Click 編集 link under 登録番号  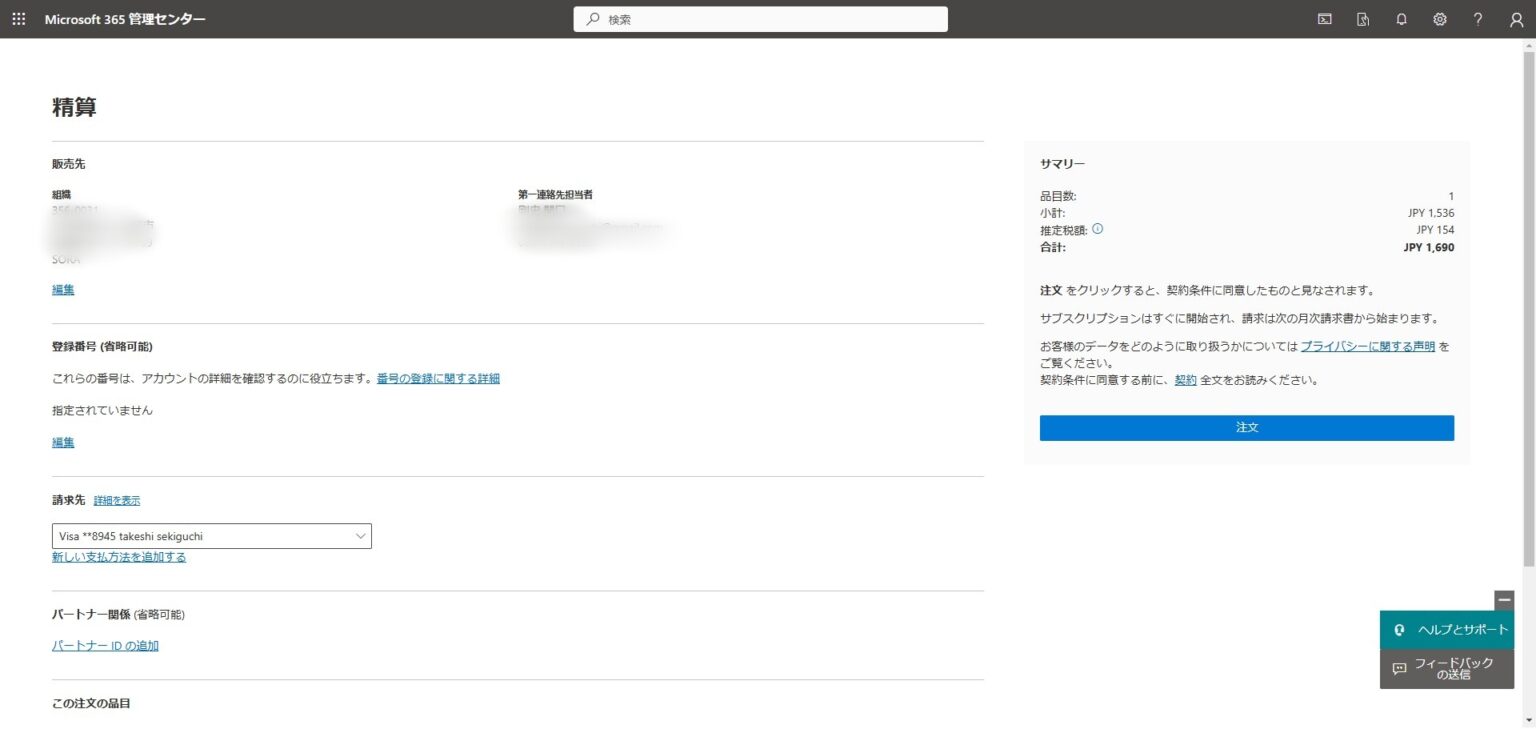(63, 442)
